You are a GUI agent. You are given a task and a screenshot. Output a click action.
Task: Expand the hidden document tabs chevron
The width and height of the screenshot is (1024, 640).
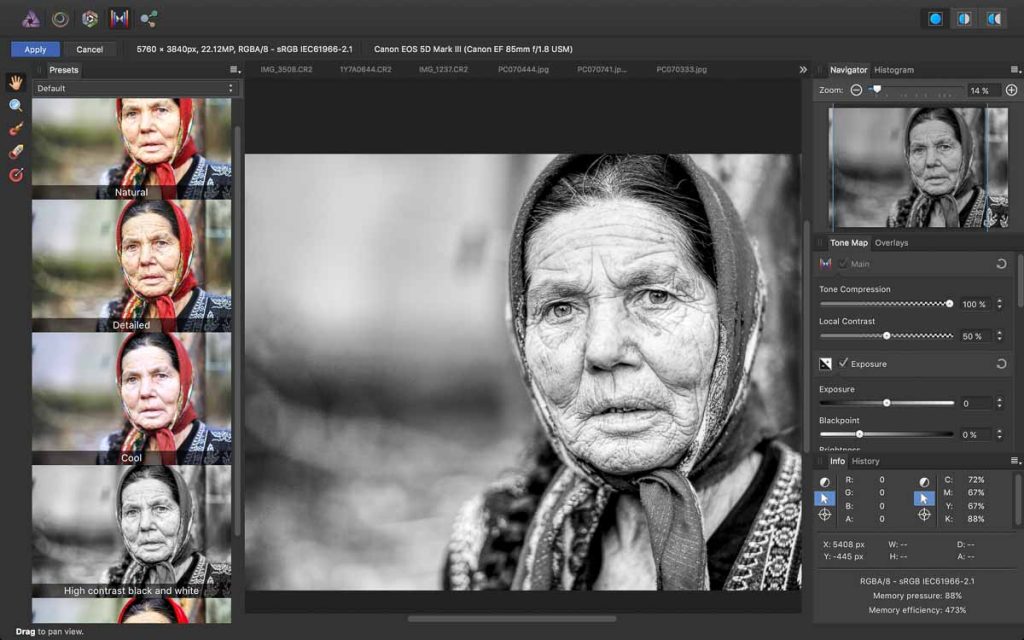pyautogui.click(x=803, y=70)
